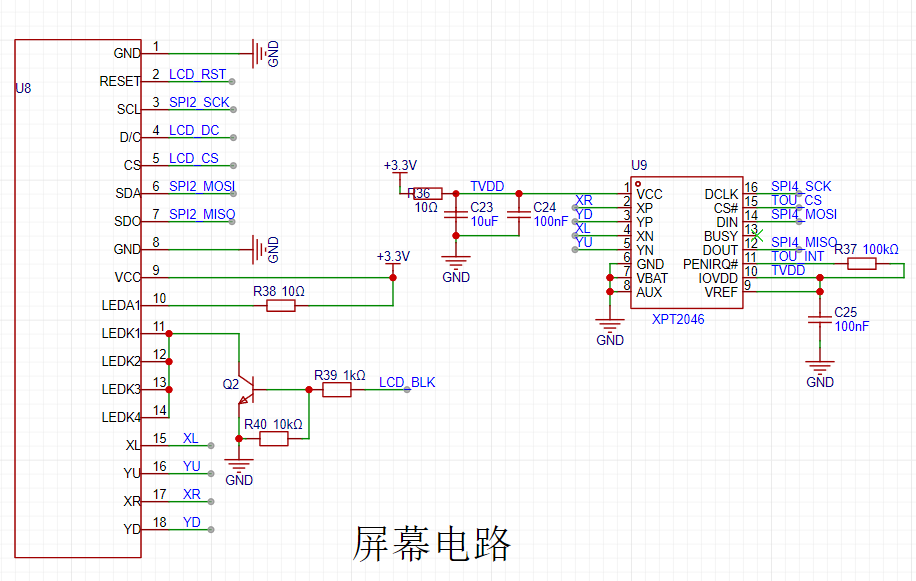The height and width of the screenshot is (581, 916).
Task: Select the C24 capacitor symbol
Action: [x=519, y=214]
